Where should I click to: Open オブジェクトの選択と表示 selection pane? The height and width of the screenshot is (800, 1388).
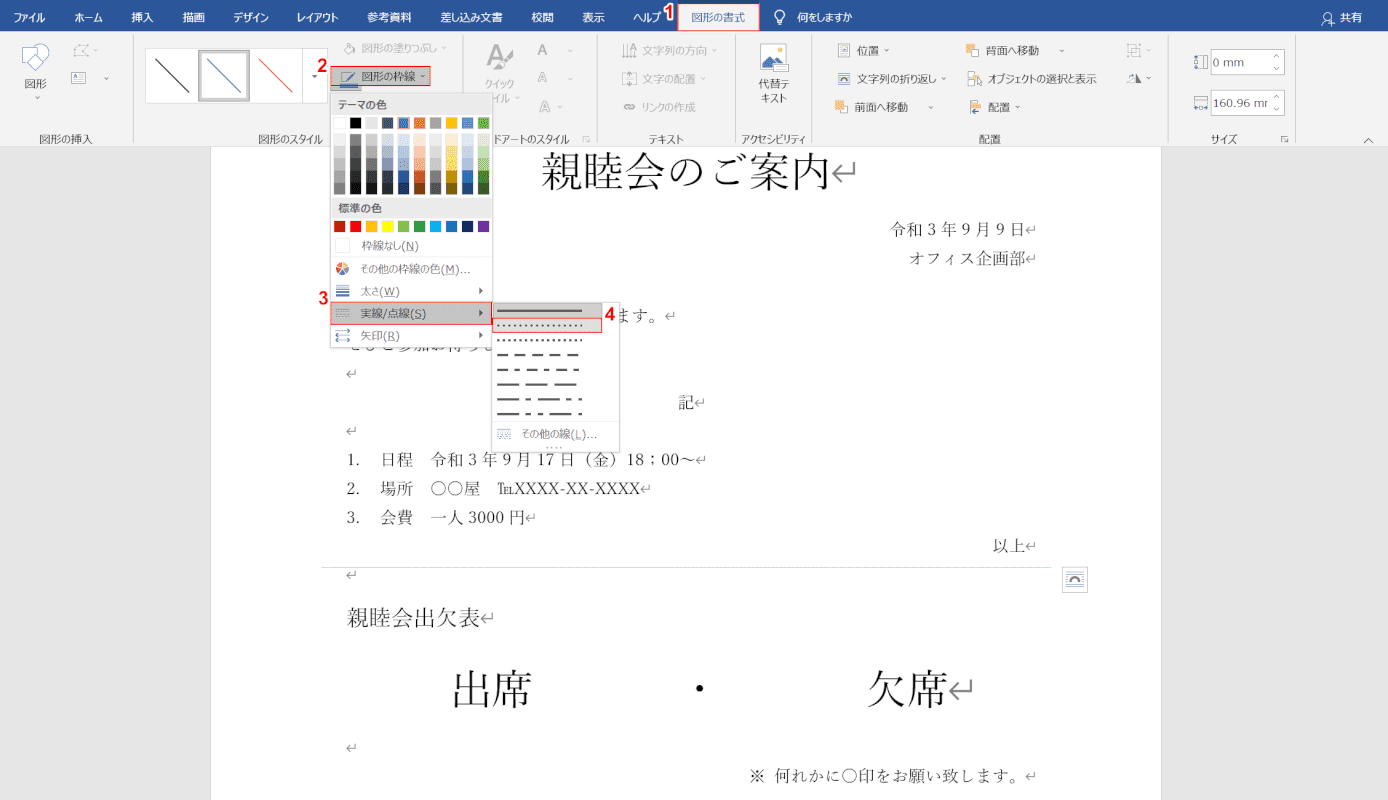coord(1031,78)
